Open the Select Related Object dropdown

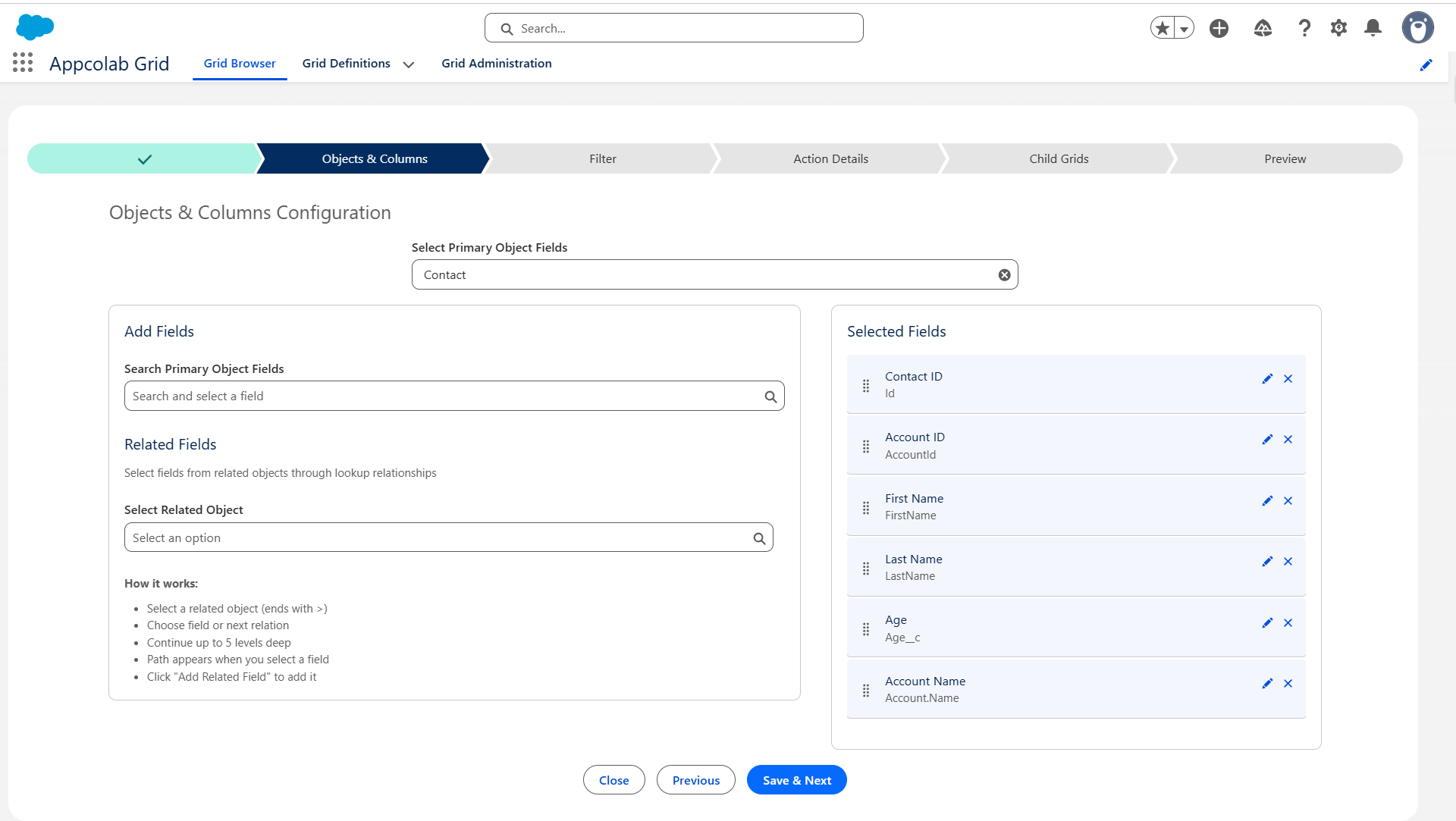pos(449,537)
